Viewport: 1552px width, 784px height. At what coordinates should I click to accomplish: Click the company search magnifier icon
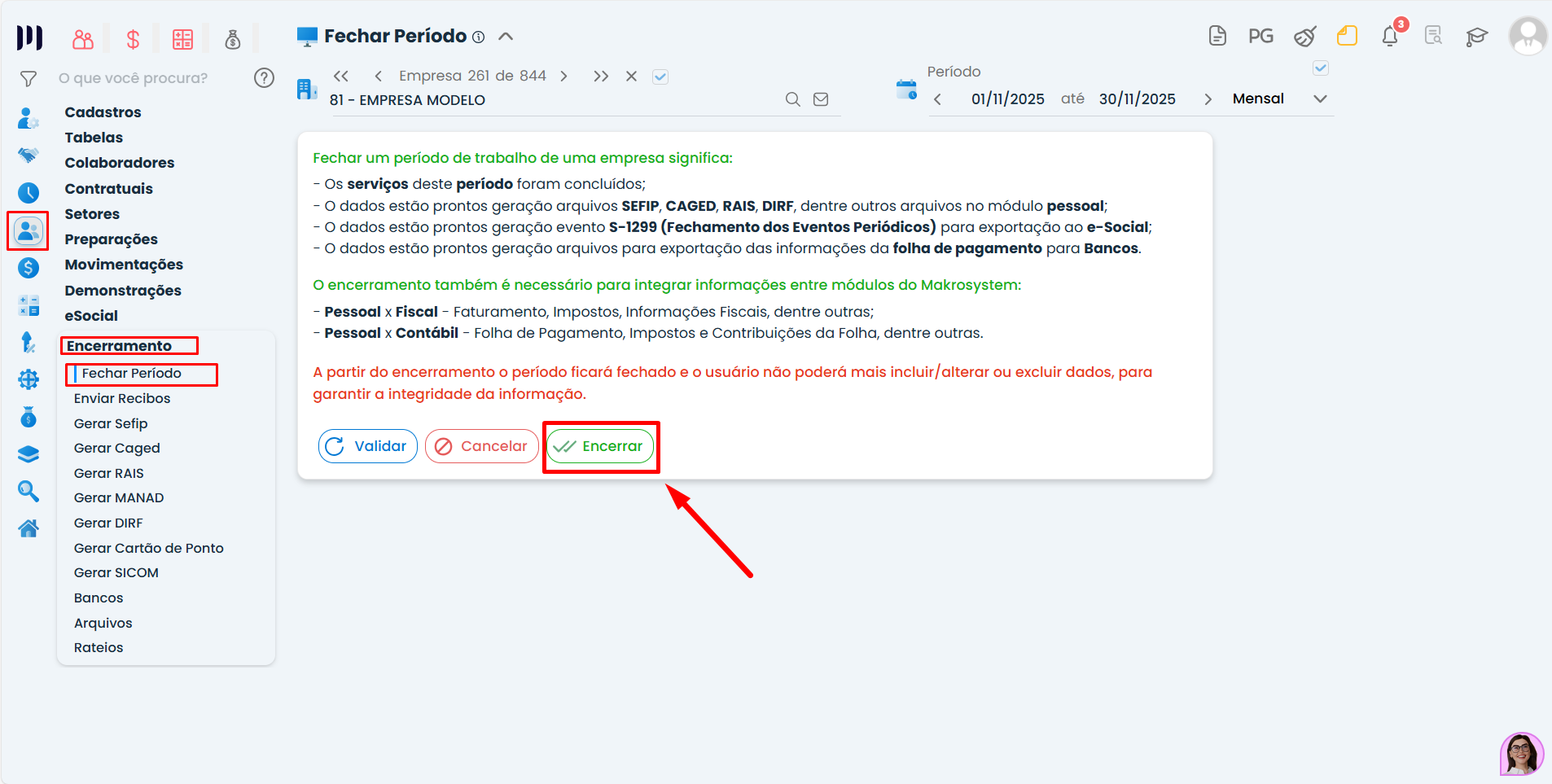point(792,99)
